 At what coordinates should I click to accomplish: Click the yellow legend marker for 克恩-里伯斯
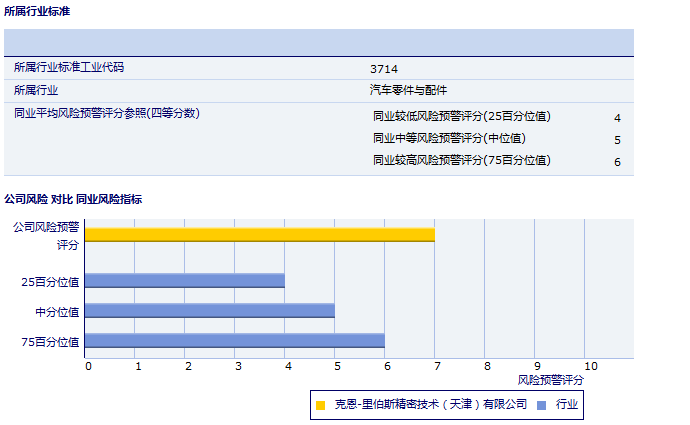coord(321,405)
